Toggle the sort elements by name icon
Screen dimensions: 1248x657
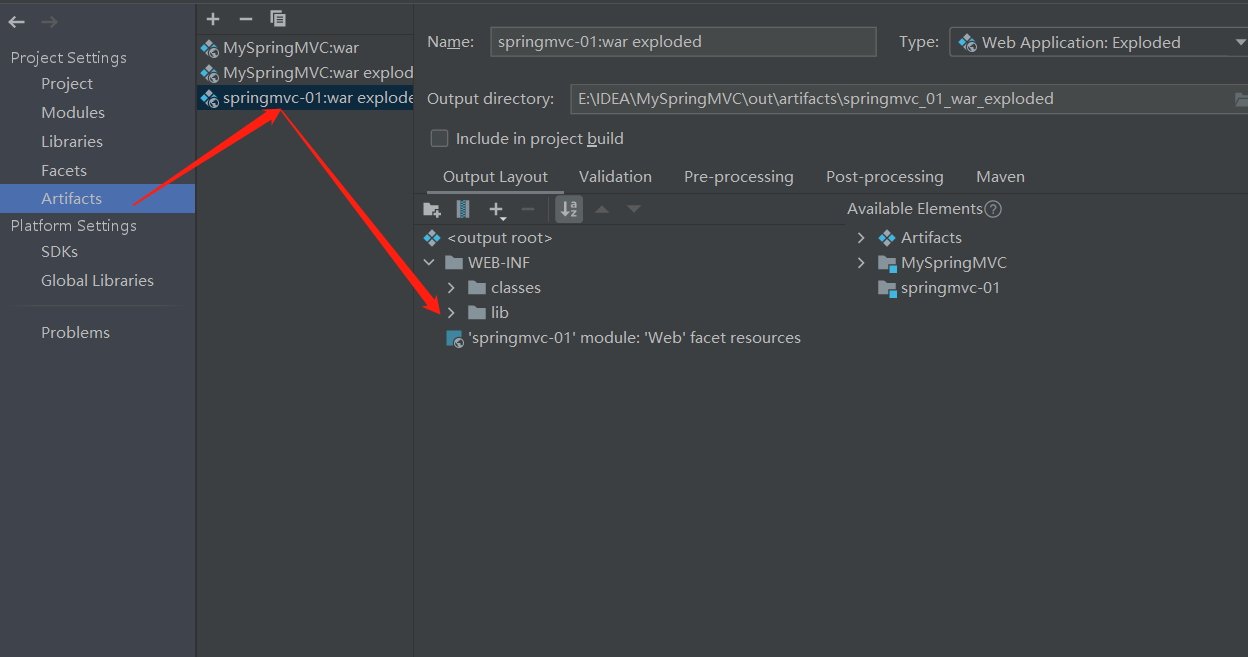tap(569, 209)
